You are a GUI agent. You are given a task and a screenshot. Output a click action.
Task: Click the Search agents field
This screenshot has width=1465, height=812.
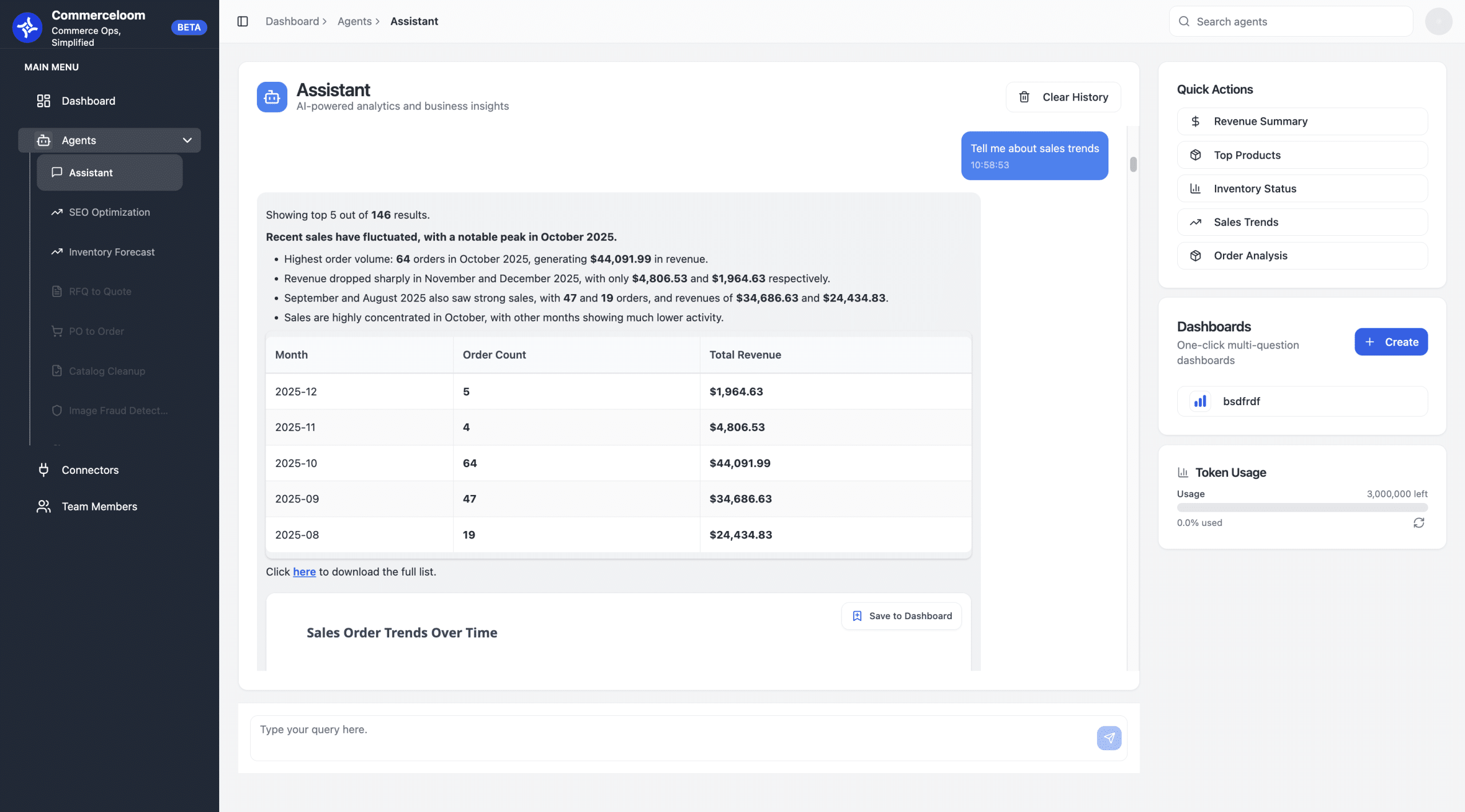1290,21
